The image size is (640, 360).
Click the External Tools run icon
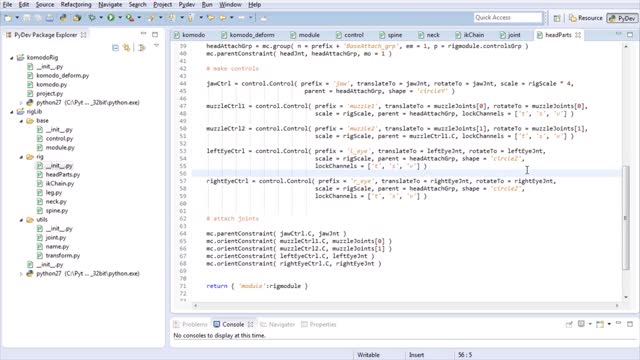130,18
